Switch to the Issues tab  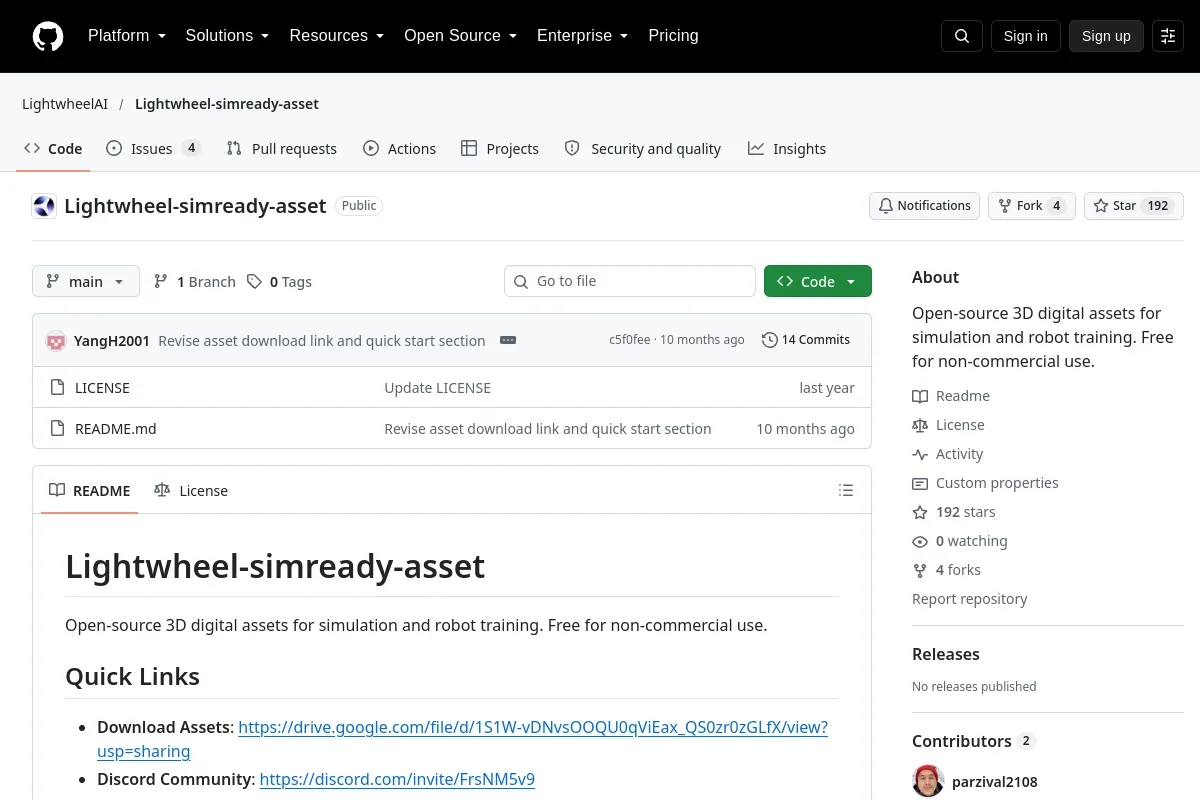point(153,149)
